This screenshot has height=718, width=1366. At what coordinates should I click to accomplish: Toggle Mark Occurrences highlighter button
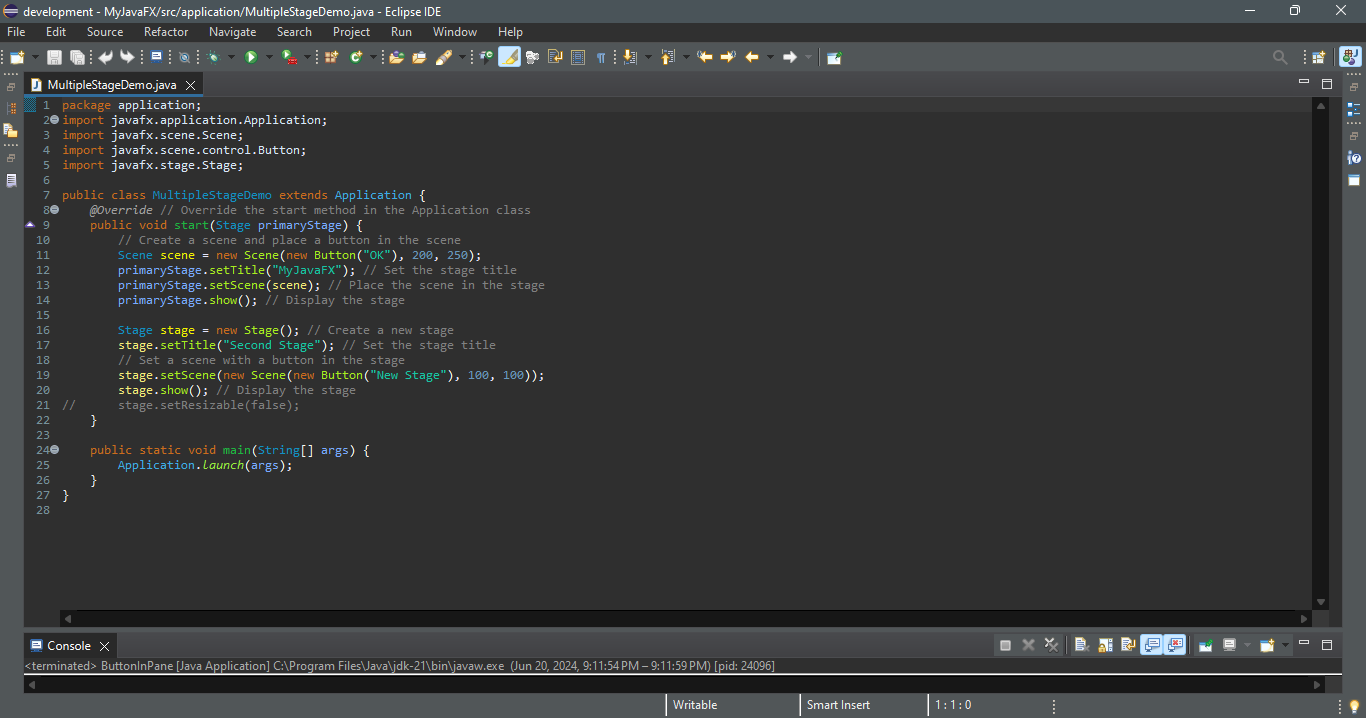pyautogui.click(x=509, y=58)
